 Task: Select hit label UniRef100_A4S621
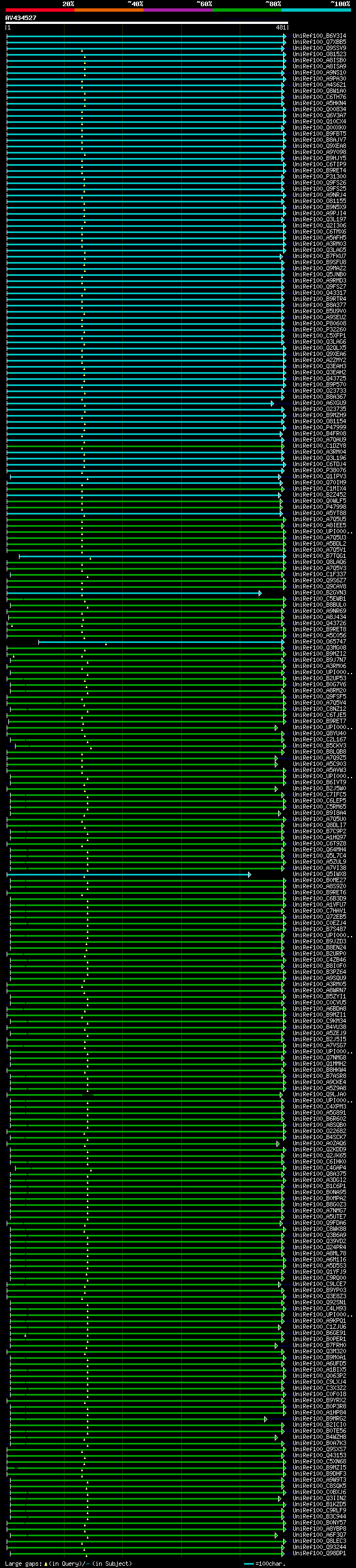(x=319, y=85)
